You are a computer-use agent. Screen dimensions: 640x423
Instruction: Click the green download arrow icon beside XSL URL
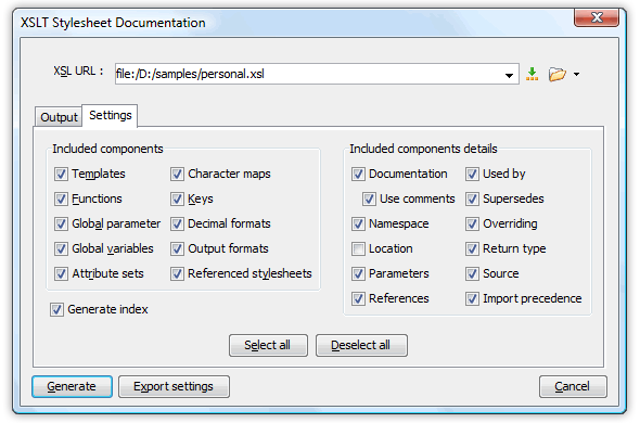[532, 74]
